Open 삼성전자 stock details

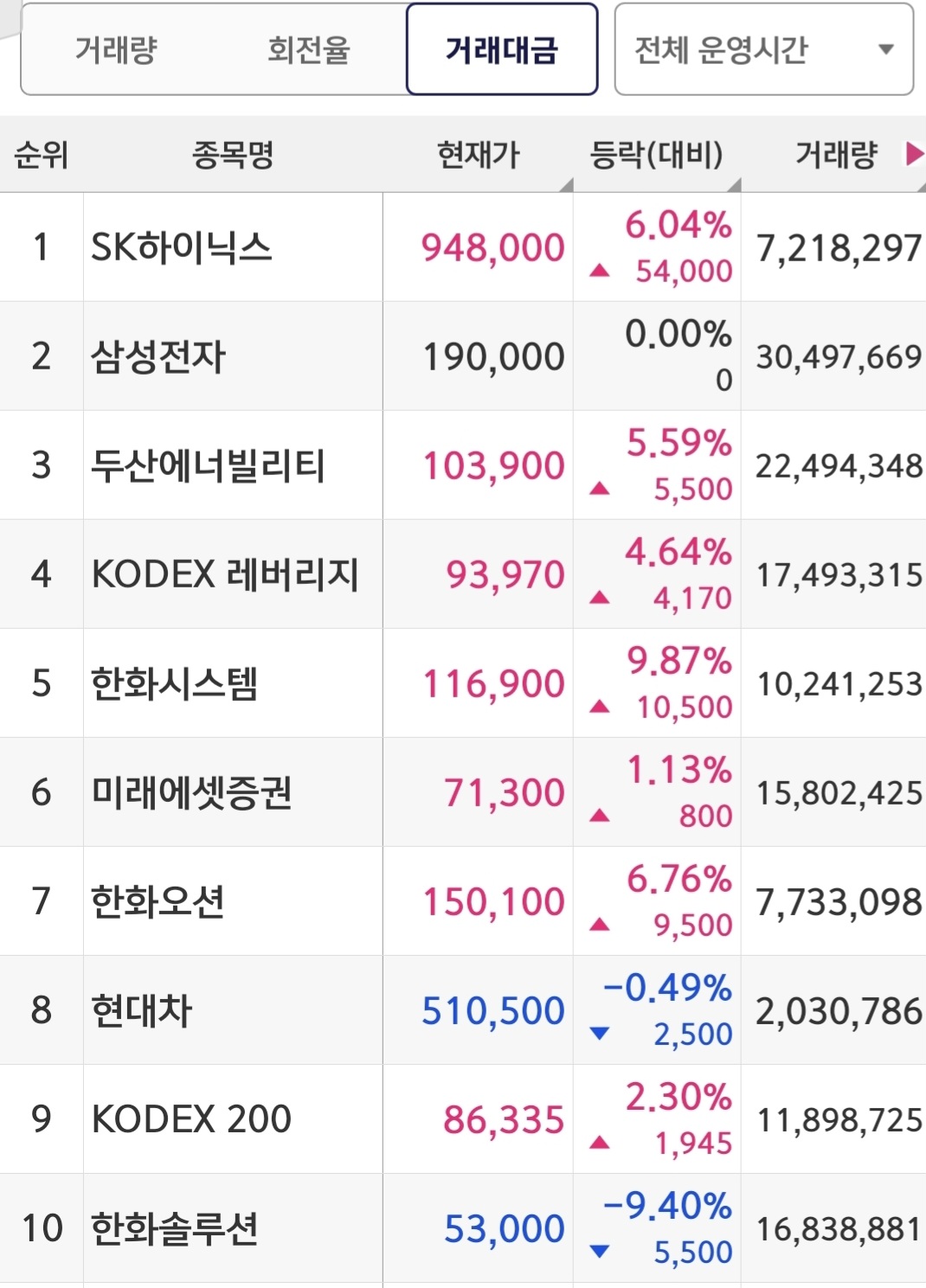tap(158, 356)
